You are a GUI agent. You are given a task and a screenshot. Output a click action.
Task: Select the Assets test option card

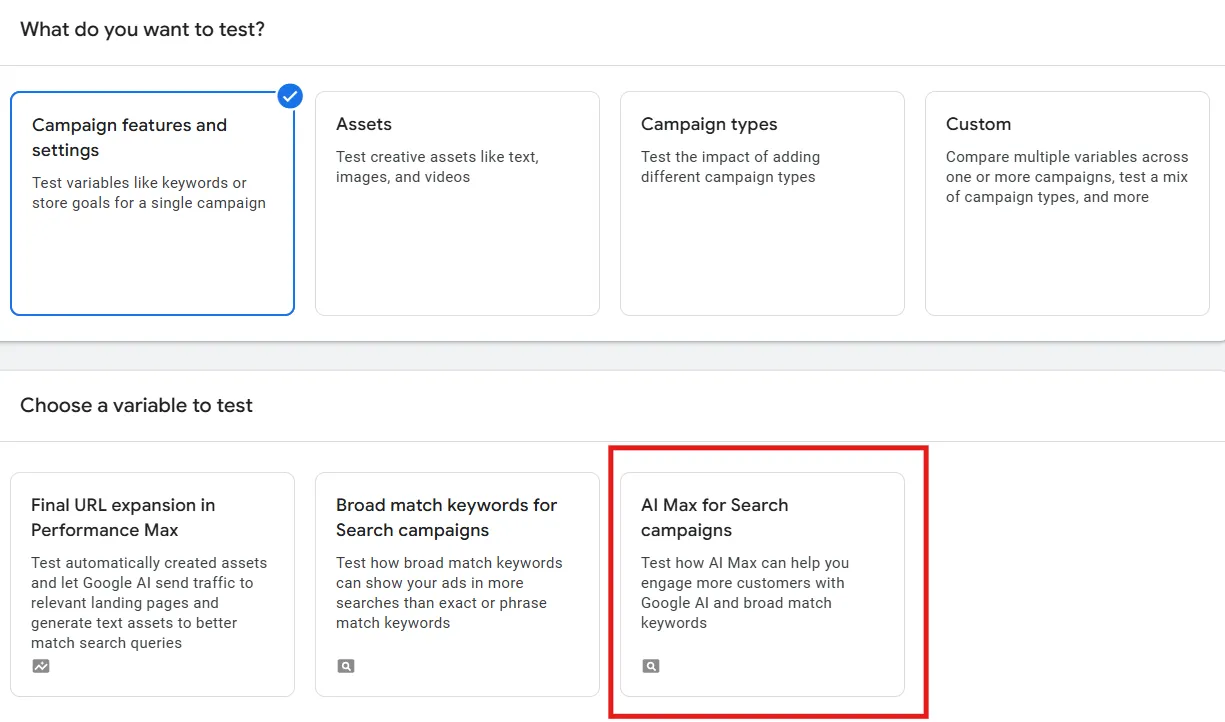(457, 203)
